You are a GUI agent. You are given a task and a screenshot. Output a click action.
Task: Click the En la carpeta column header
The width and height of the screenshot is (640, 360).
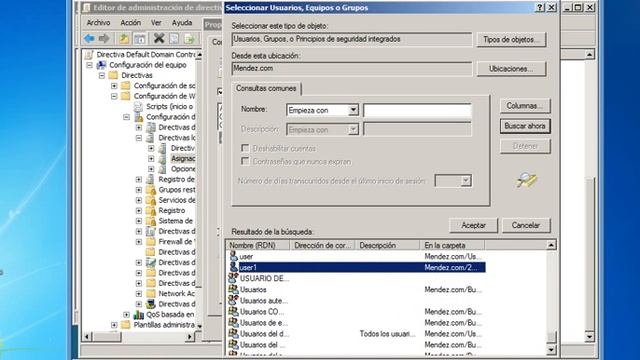tap(452, 245)
